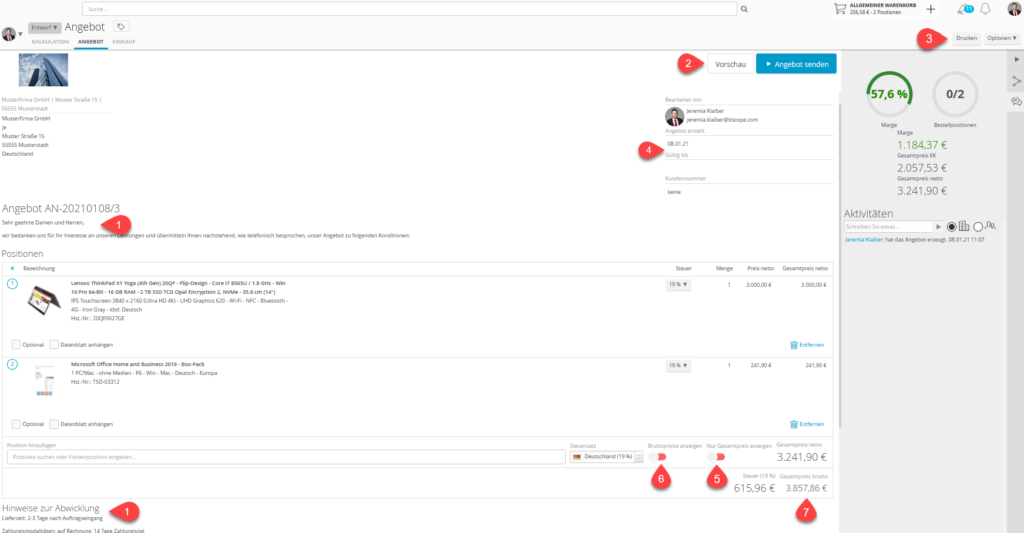This screenshot has width=1024, height=533.
Task: Click Hinweise zur Abwicklung heading
Action: click(50, 508)
